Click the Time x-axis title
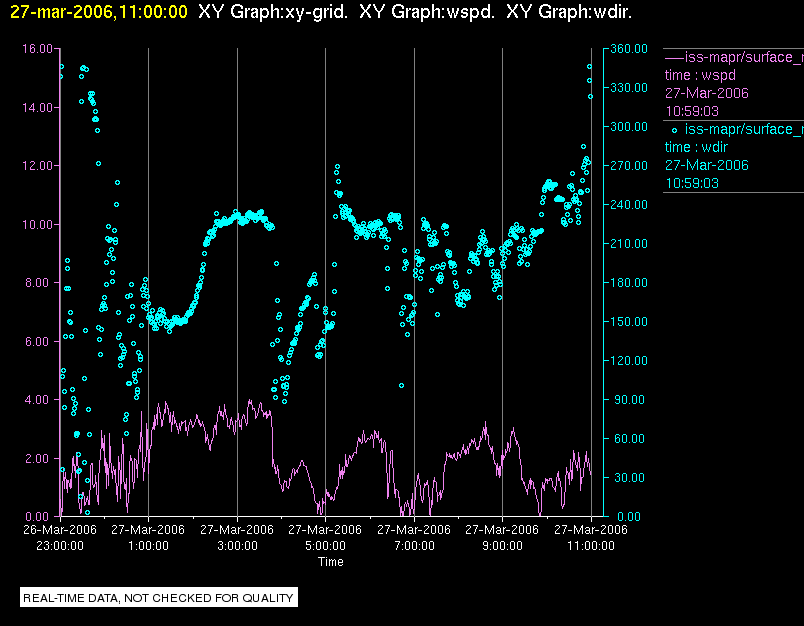The width and height of the screenshot is (804, 626). pos(331,562)
